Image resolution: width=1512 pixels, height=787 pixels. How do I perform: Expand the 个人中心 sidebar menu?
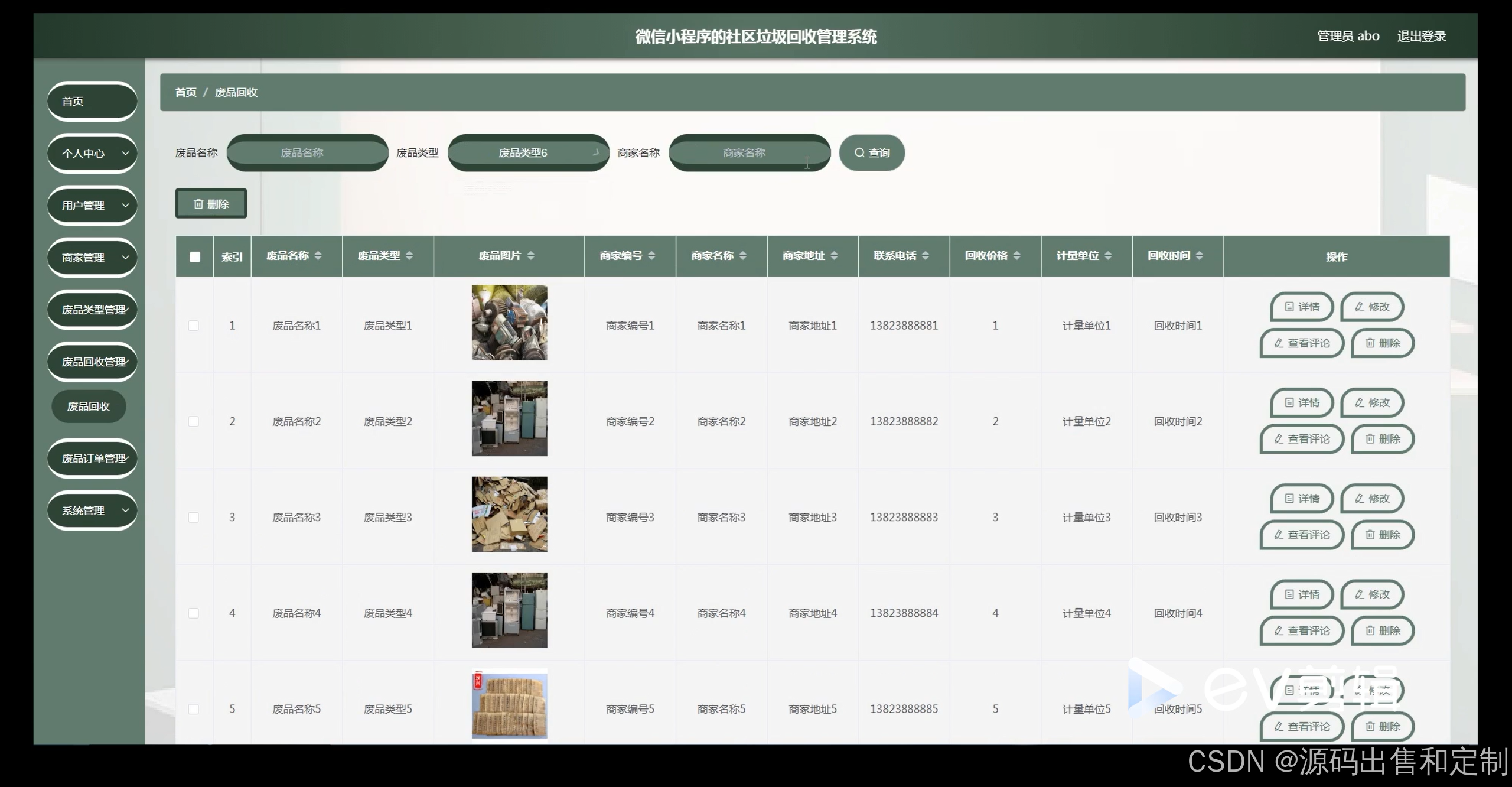pos(92,154)
